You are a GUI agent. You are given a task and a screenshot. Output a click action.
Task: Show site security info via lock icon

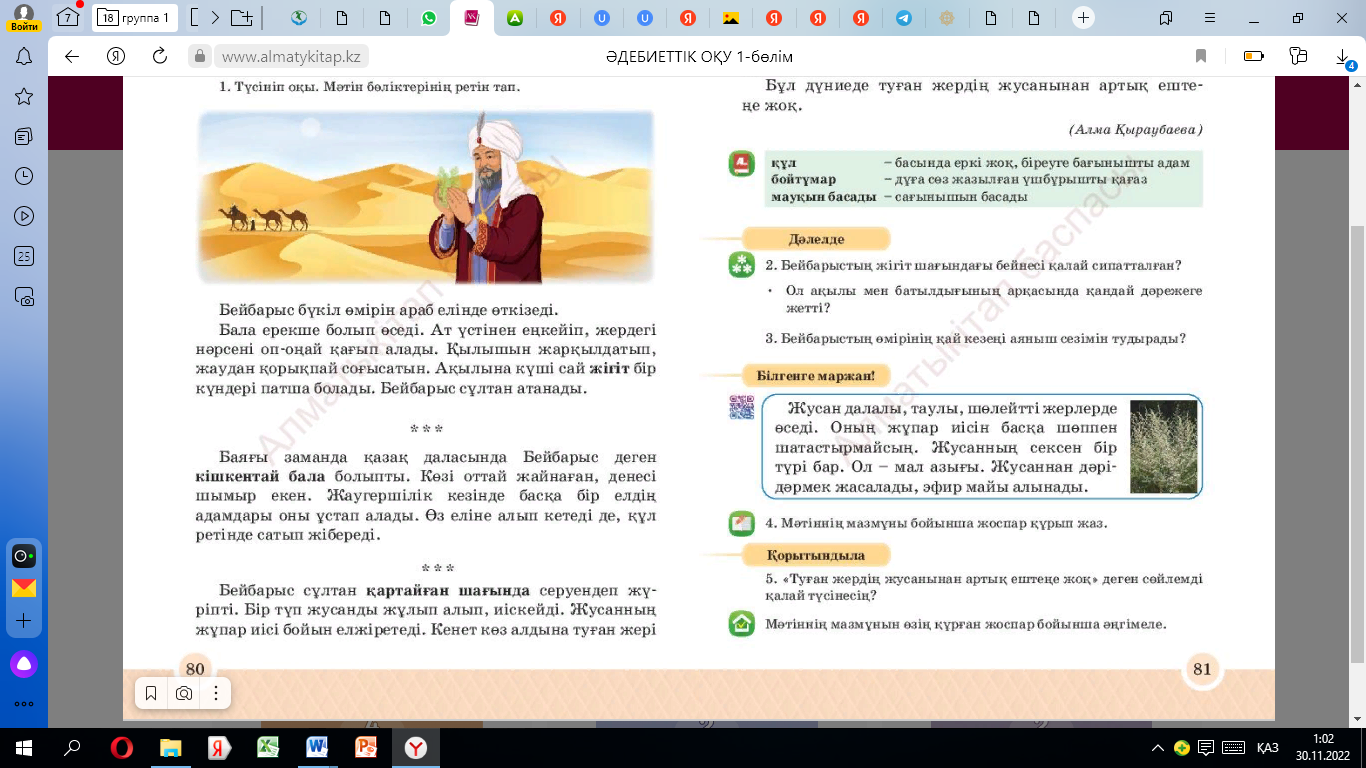pyautogui.click(x=200, y=56)
